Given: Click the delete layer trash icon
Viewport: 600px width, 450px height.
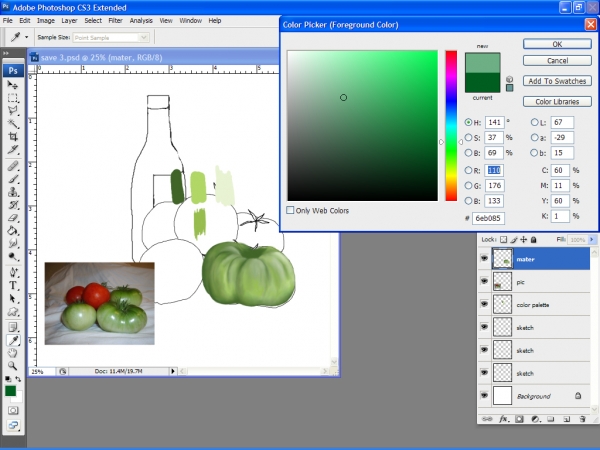Looking at the screenshot, I should tap(582, 419).
